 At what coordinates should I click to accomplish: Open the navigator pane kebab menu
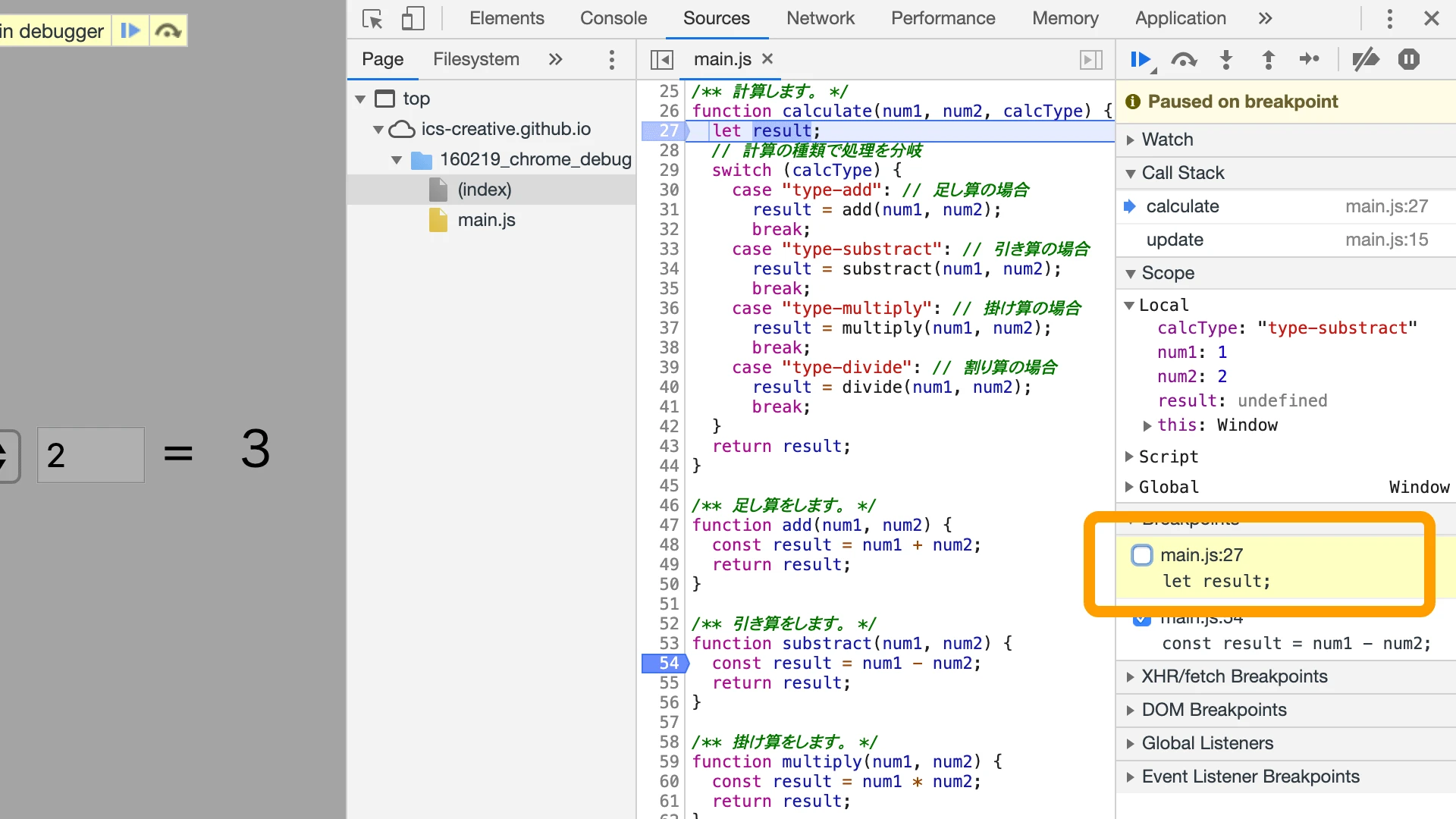click(x=611, y=59)
